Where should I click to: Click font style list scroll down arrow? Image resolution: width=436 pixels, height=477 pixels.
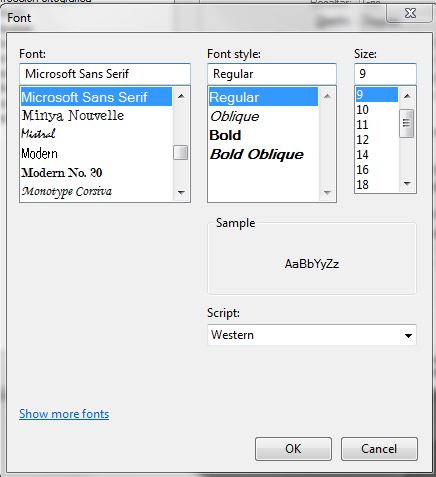[327, 192]
